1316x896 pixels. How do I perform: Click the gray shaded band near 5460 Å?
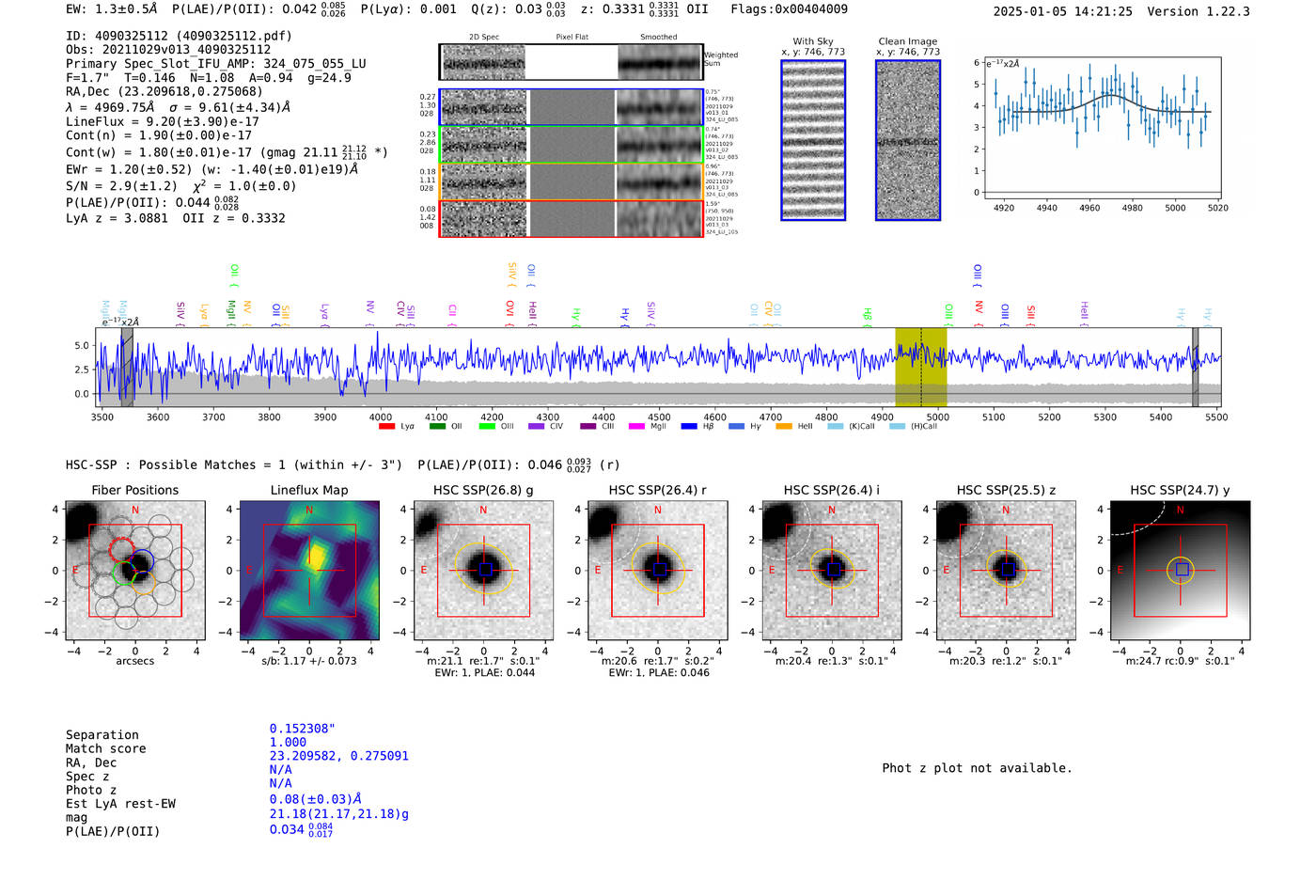tap(1196, 368)
